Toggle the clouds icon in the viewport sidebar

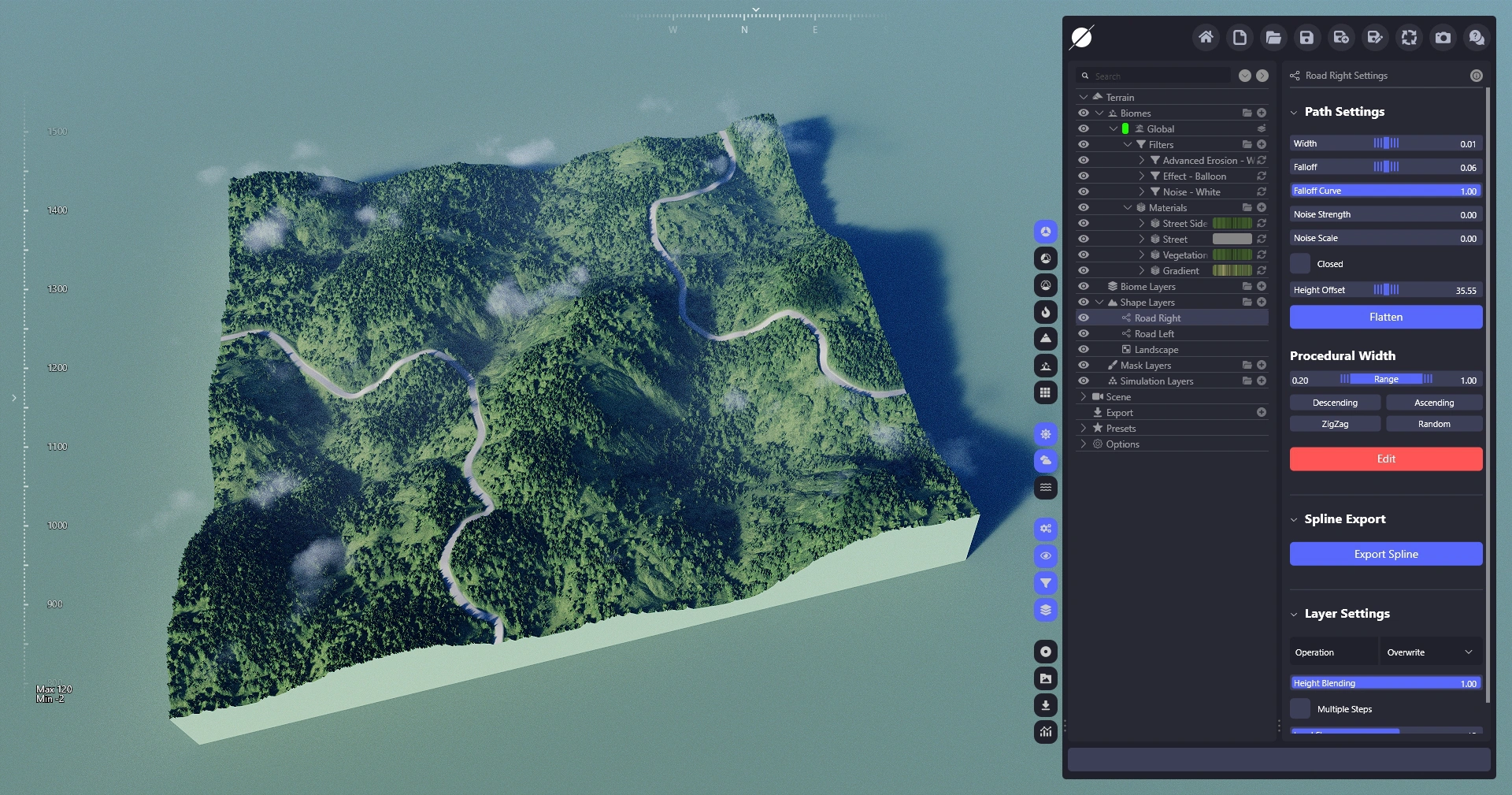point(1046,461)
